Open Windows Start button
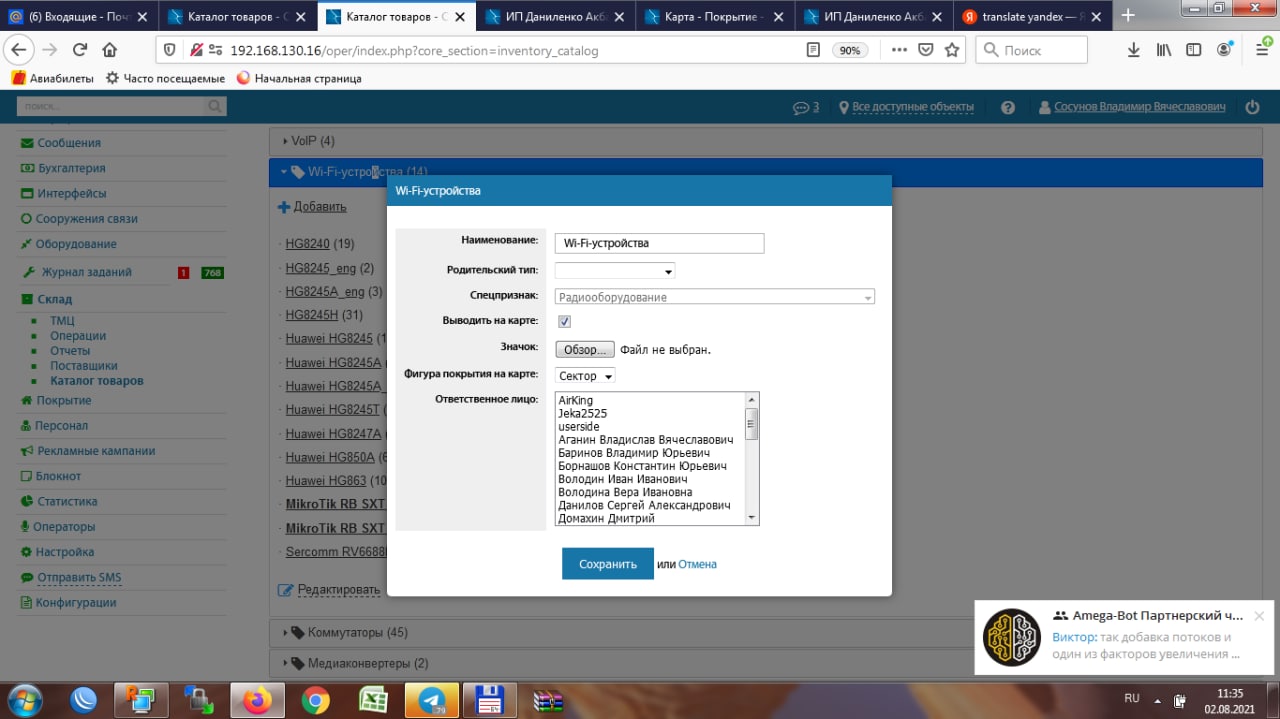The width and height of the screenshot is (1280, 719). (x=24, y=698)
